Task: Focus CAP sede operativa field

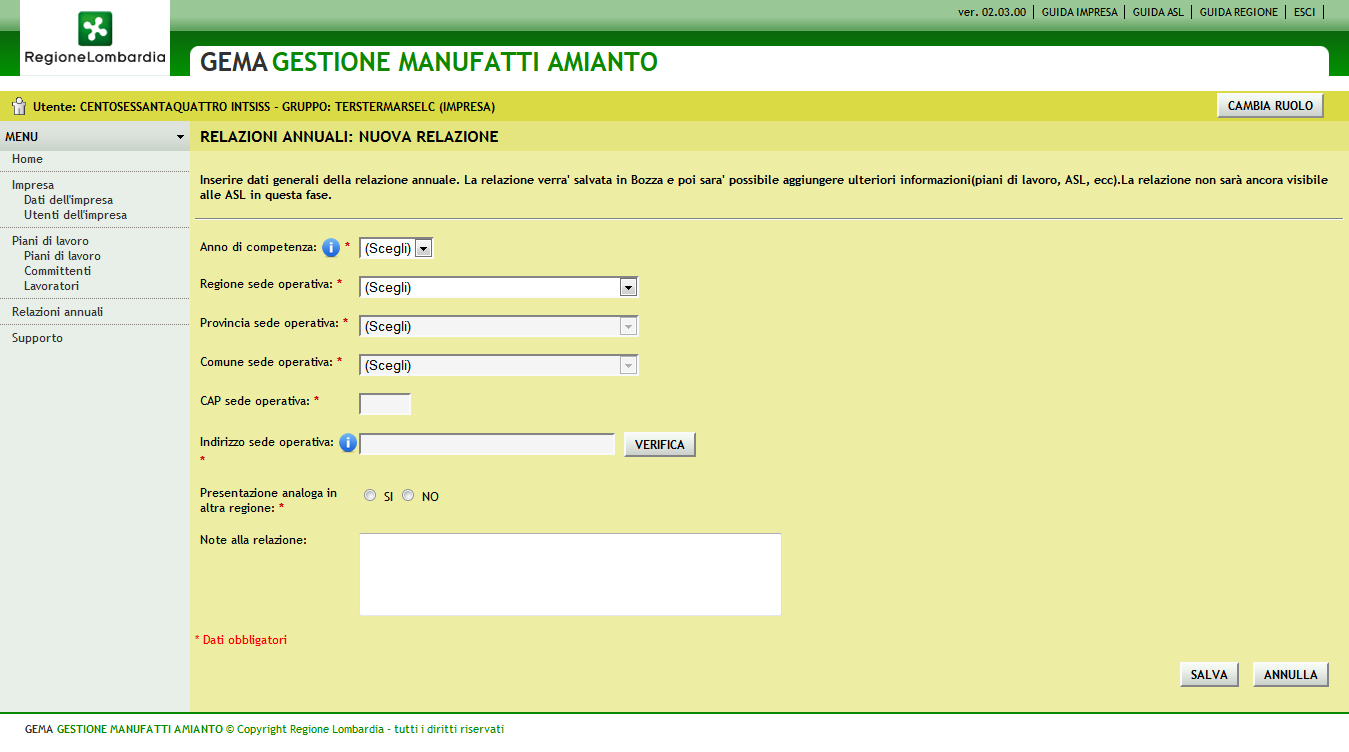Action: point(385,404)
